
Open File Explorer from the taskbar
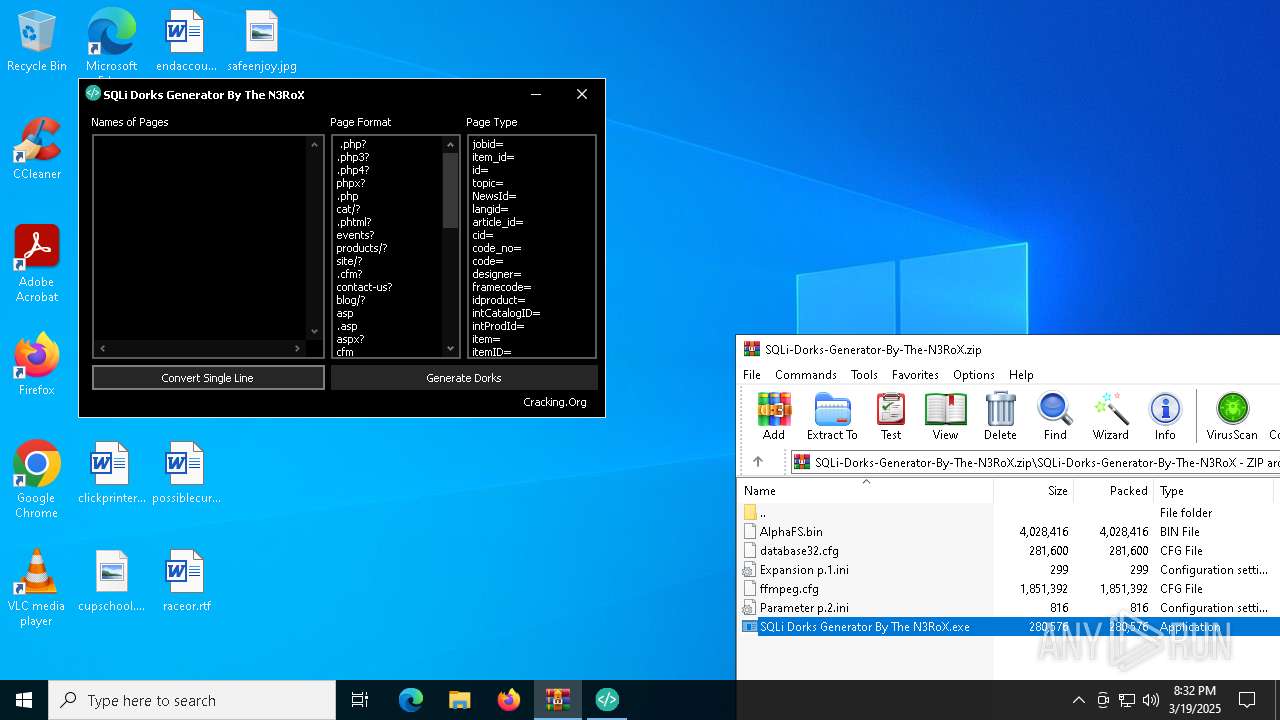tap(460, 700)
